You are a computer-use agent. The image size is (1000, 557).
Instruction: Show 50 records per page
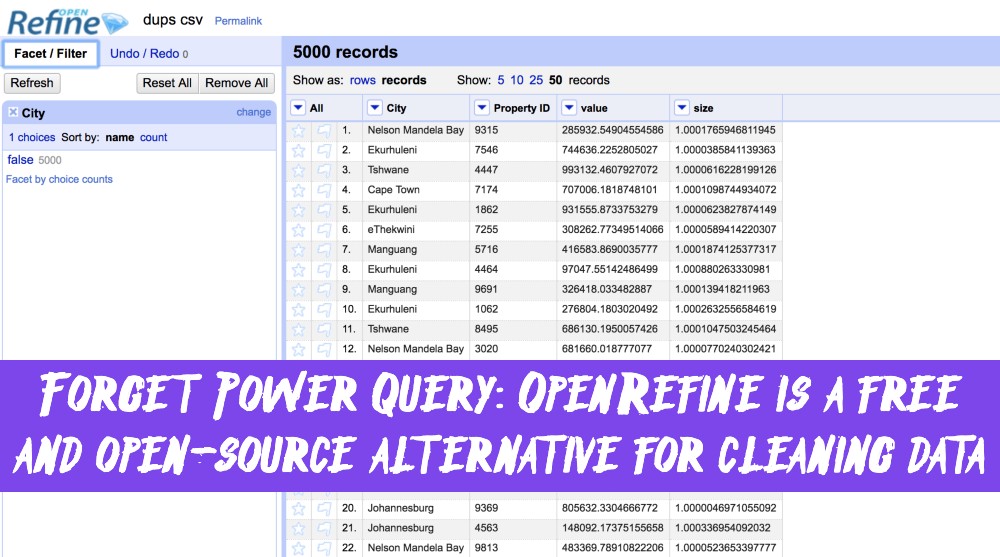[555, 80]
